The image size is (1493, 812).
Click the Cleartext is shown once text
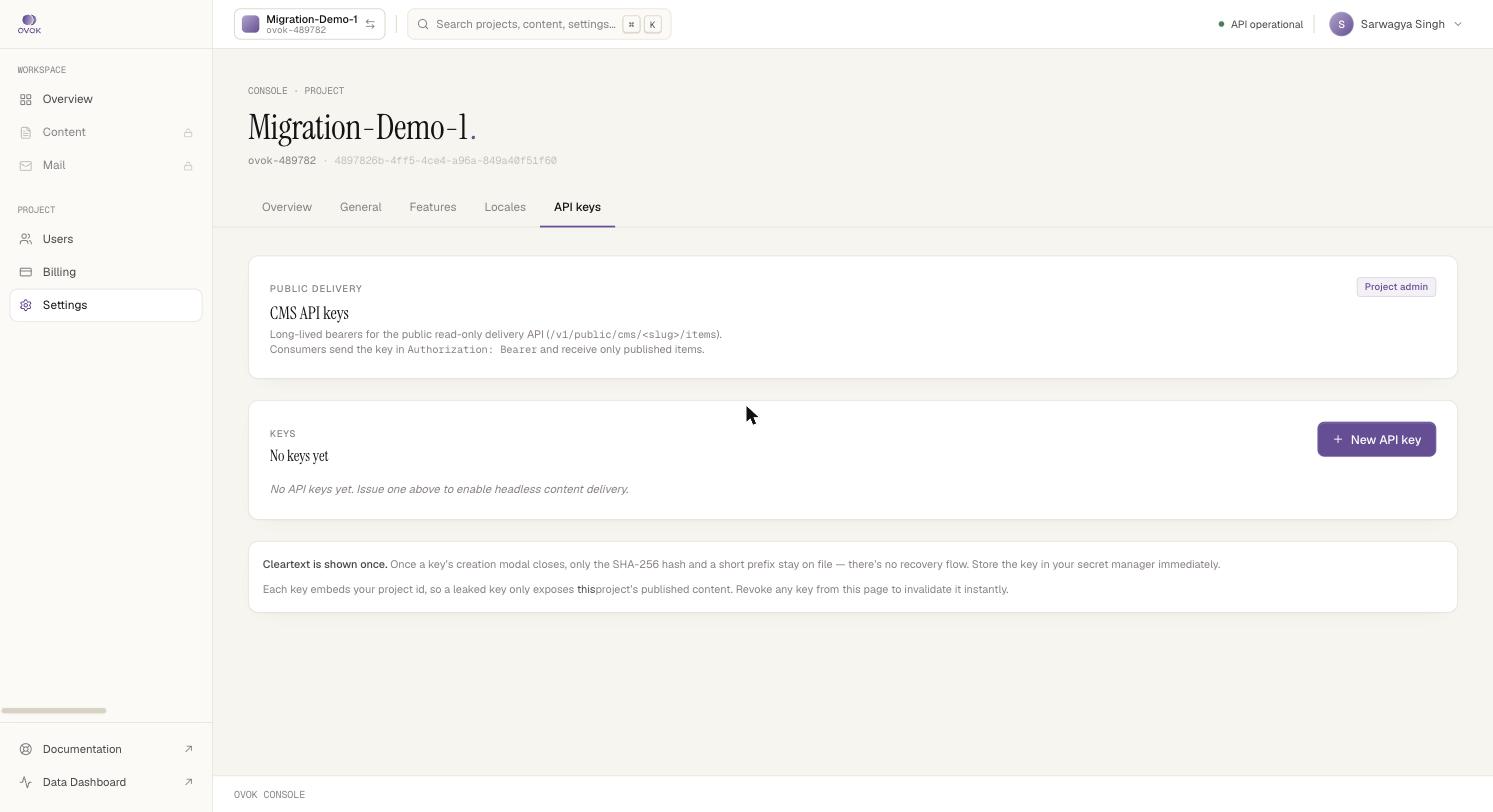click(x=325, y=564)
